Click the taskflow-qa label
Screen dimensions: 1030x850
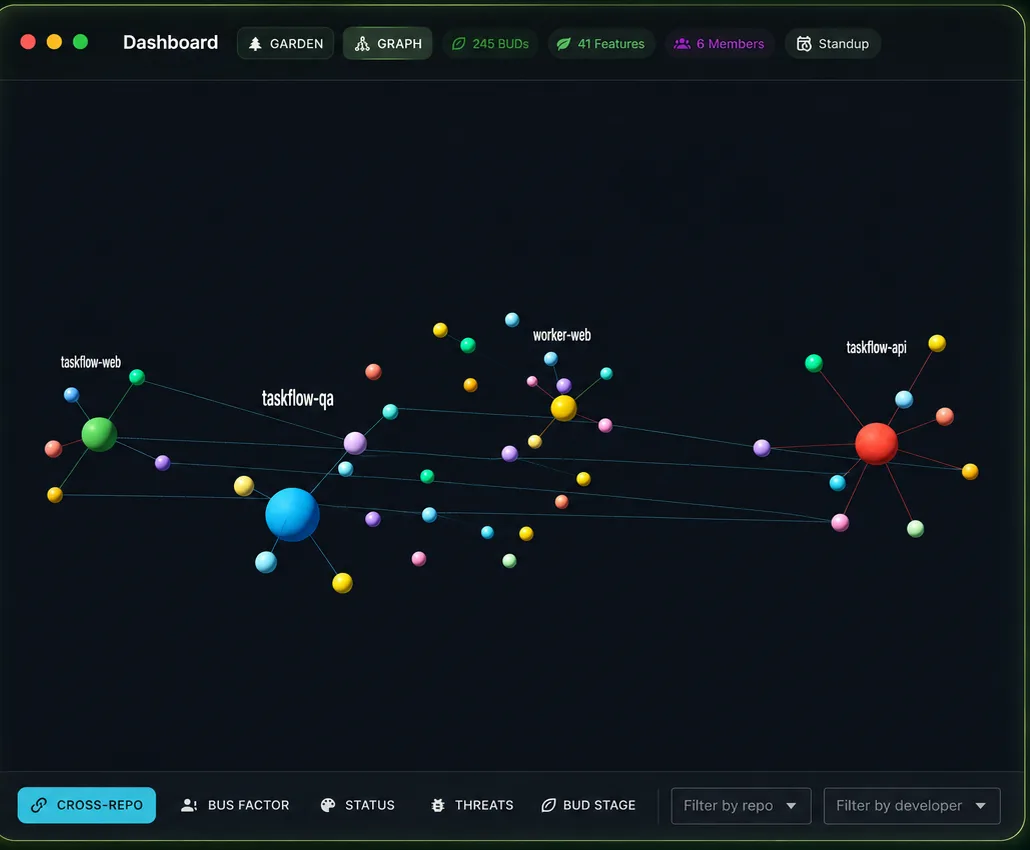tap(298, 398)
